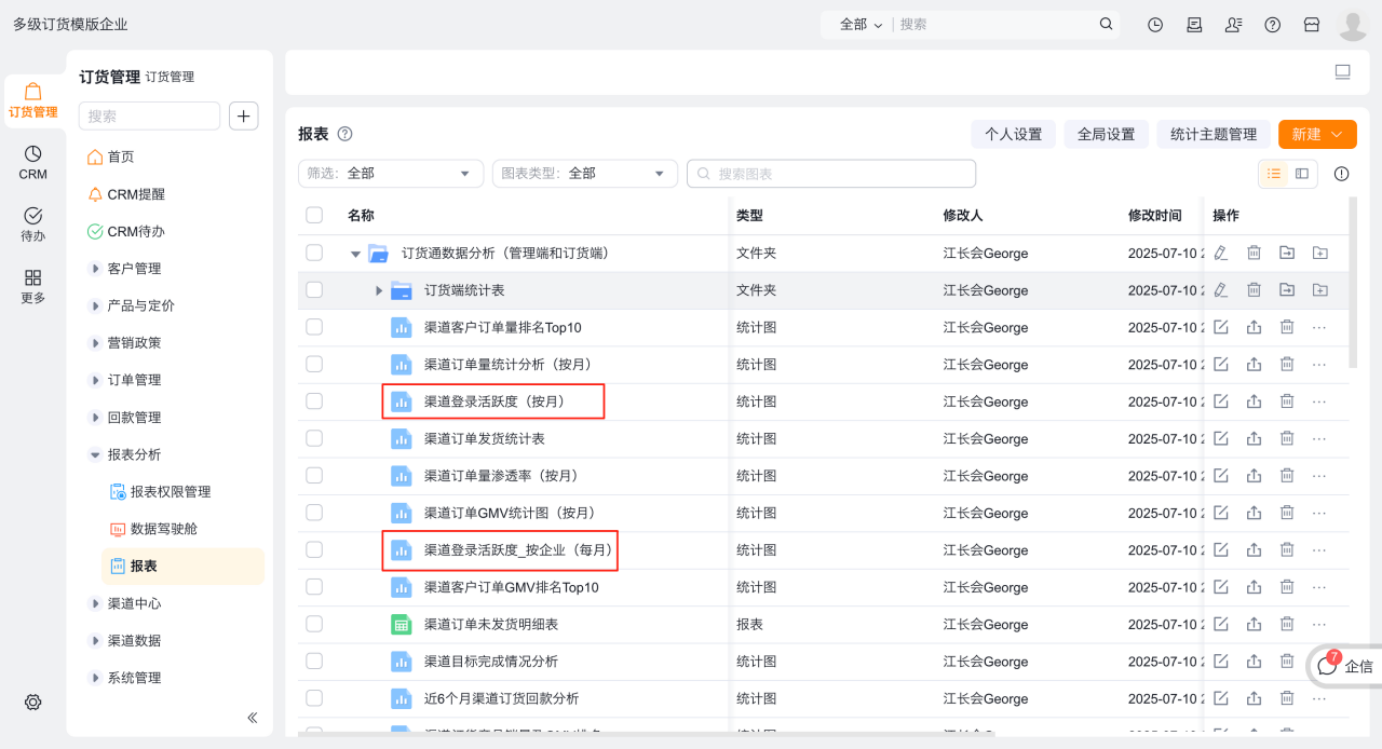
Task: Open the help question mark icon
Action: pos(1272,25)
